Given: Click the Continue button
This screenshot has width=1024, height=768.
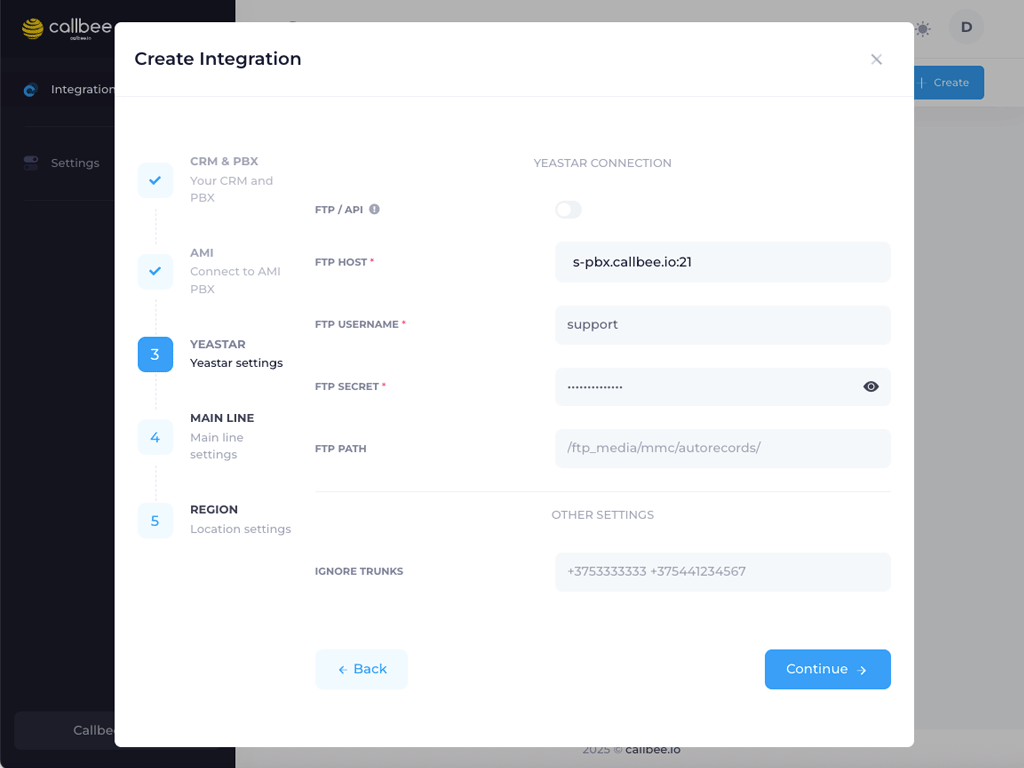Looking at the screenshot, I should pos(827,669).
